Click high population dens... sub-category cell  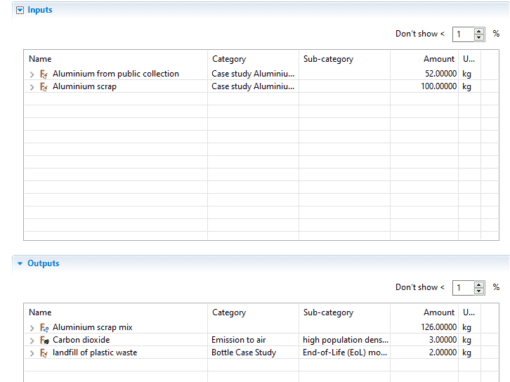(345, 340)
